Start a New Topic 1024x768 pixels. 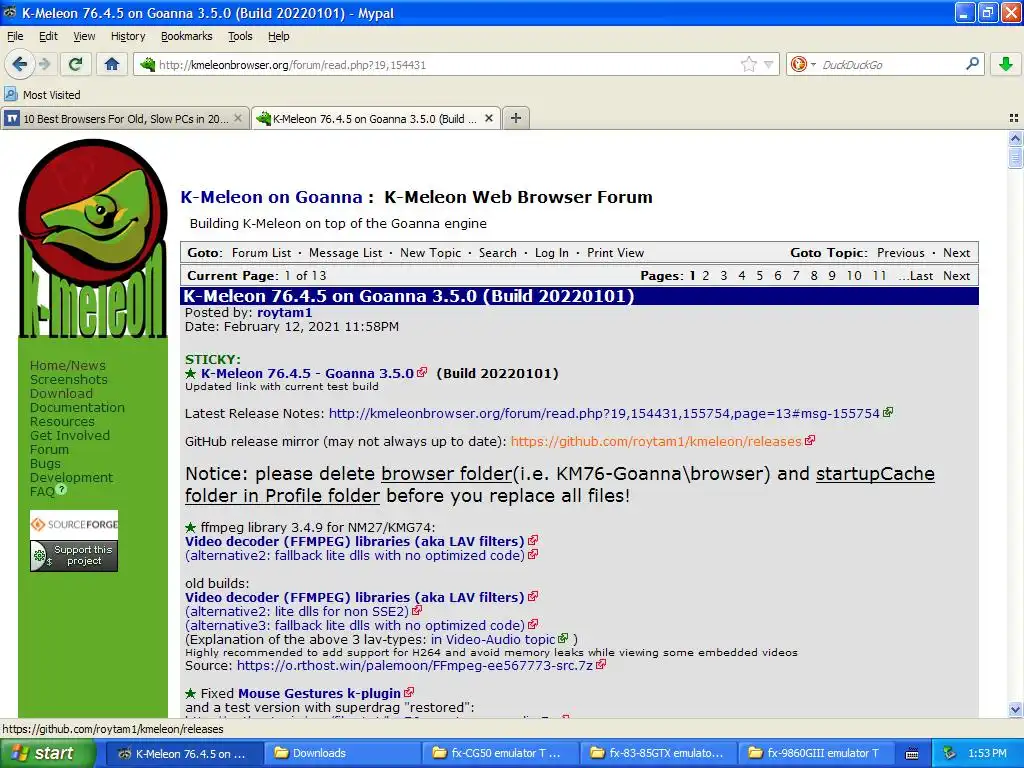point(430,253)
